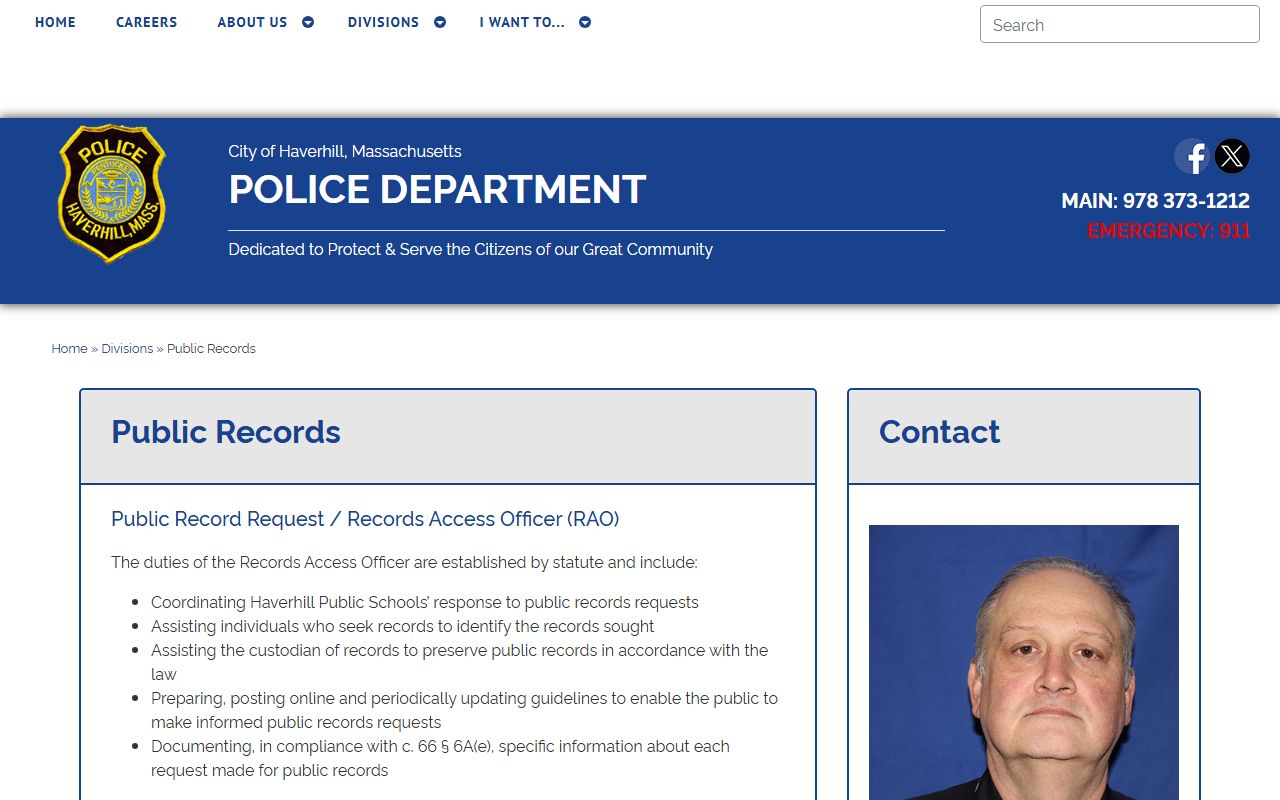This screenshot has height=800, width=1280.
Task: Click bullet about Preparing, posting online guidelines
Action: tap(464, 710)
